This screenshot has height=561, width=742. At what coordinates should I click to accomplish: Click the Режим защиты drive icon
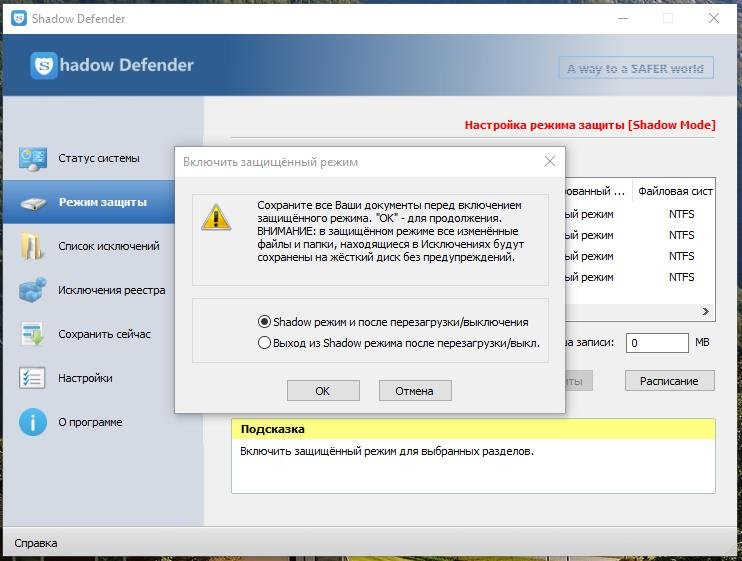33,203
